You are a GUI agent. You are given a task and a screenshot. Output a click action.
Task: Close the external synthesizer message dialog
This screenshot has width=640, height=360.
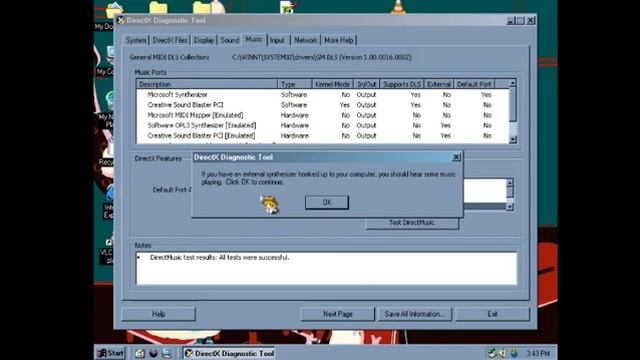point(456,157)
